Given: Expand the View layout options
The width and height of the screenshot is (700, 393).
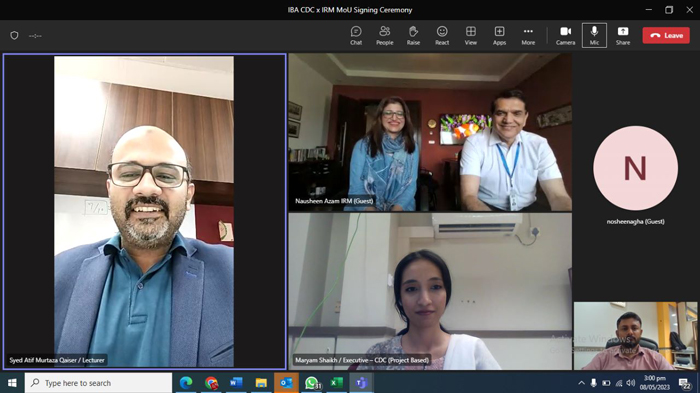Looking at the screenshot, I should (471, 35).
